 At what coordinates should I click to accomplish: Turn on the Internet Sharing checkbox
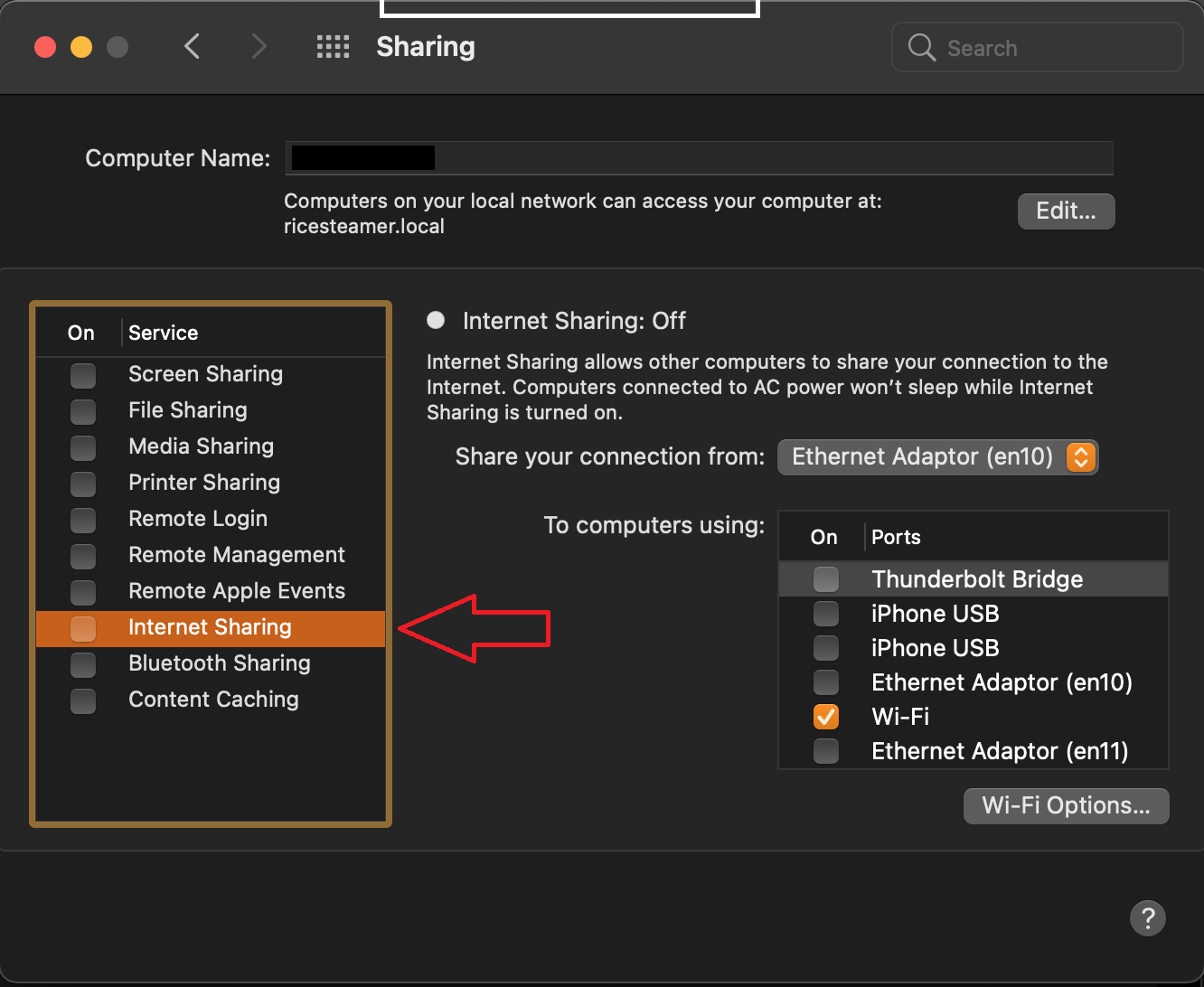83,627
